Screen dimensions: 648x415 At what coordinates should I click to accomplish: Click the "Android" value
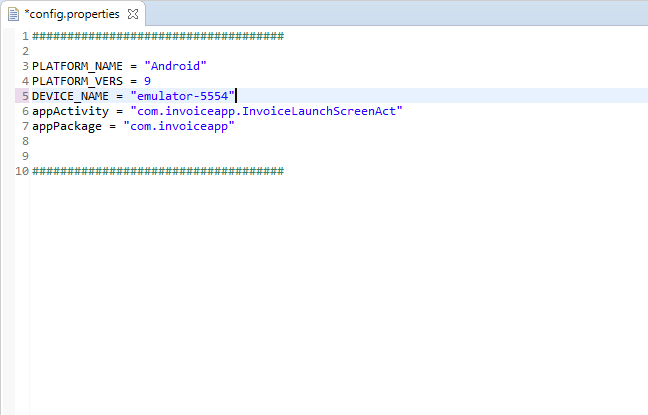[175, 66]
